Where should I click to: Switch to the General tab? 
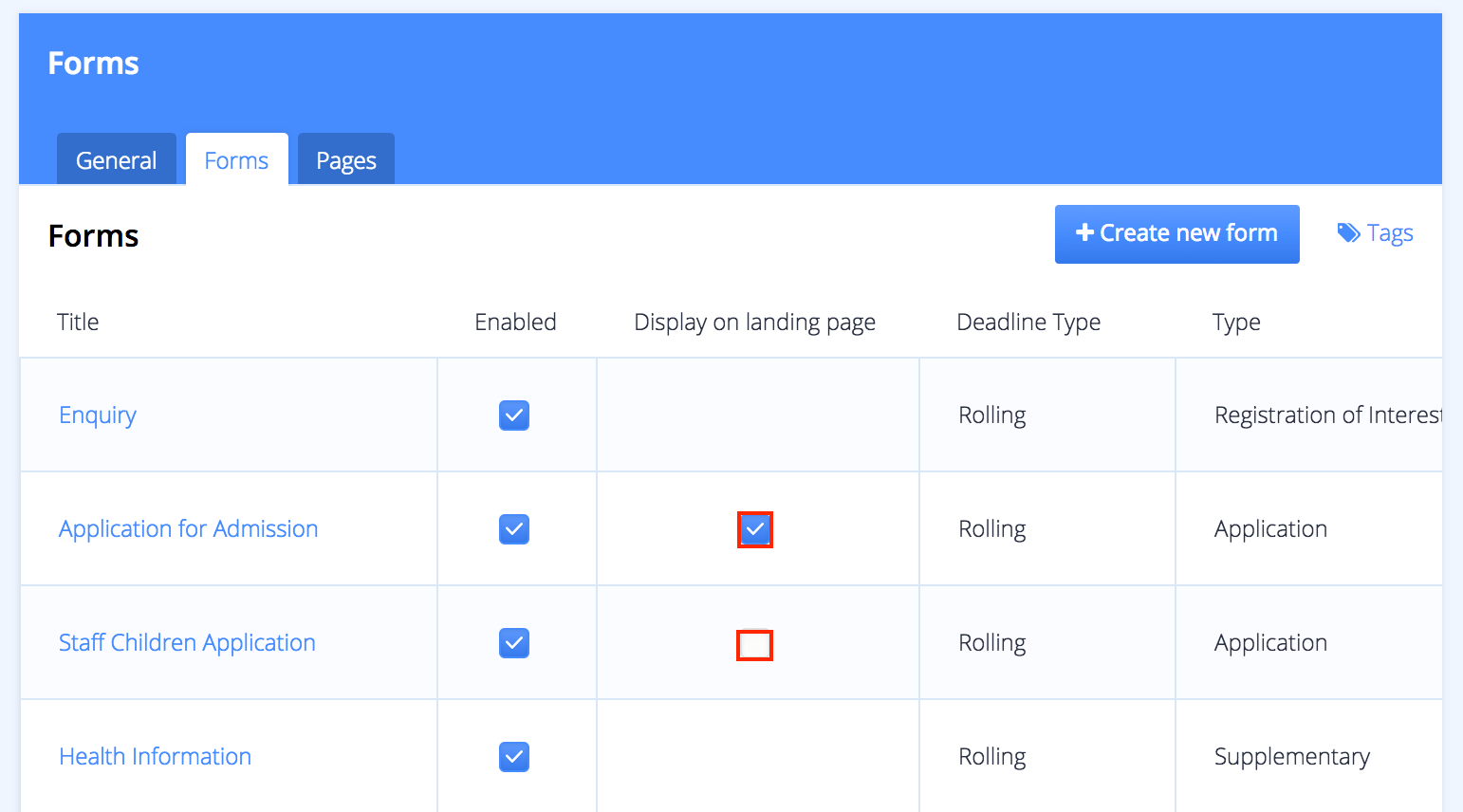point(117,160)
